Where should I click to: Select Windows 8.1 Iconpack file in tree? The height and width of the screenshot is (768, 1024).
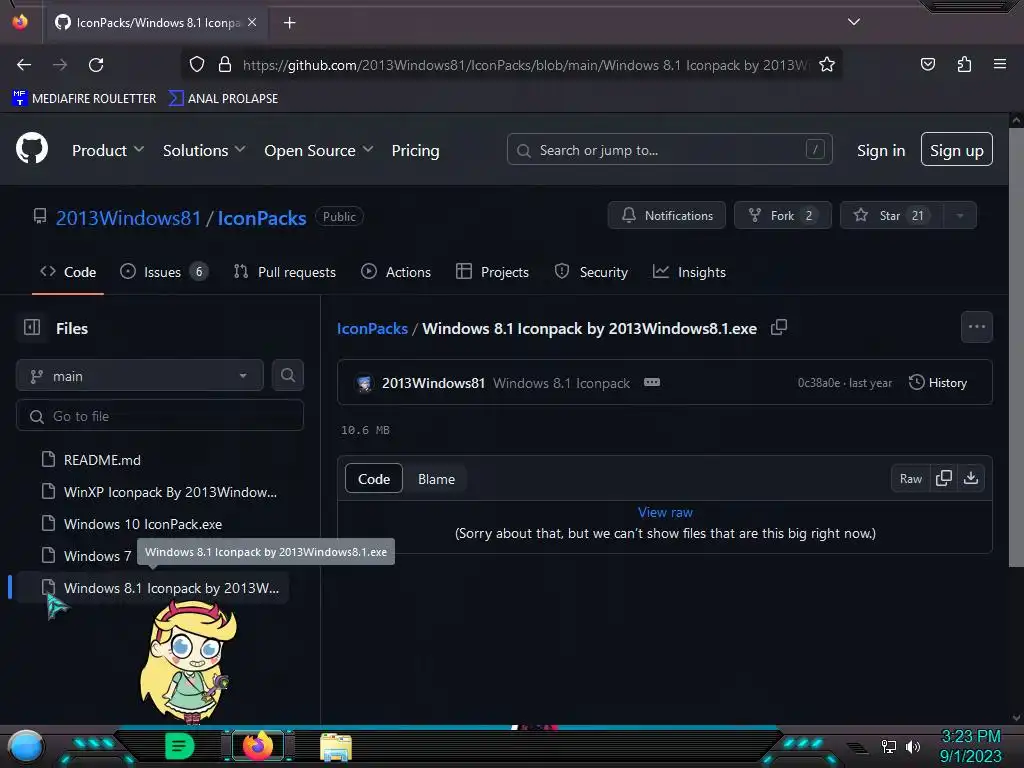(x=153, y=588)
